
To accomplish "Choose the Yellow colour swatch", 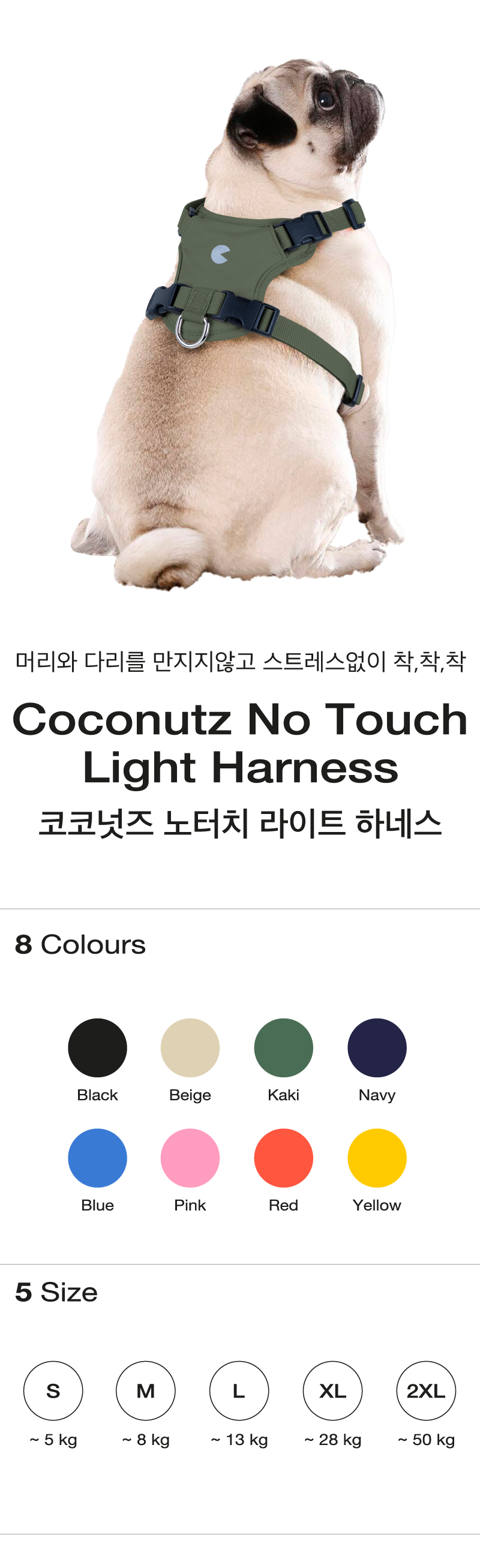I will click(x=376, y=1158).
